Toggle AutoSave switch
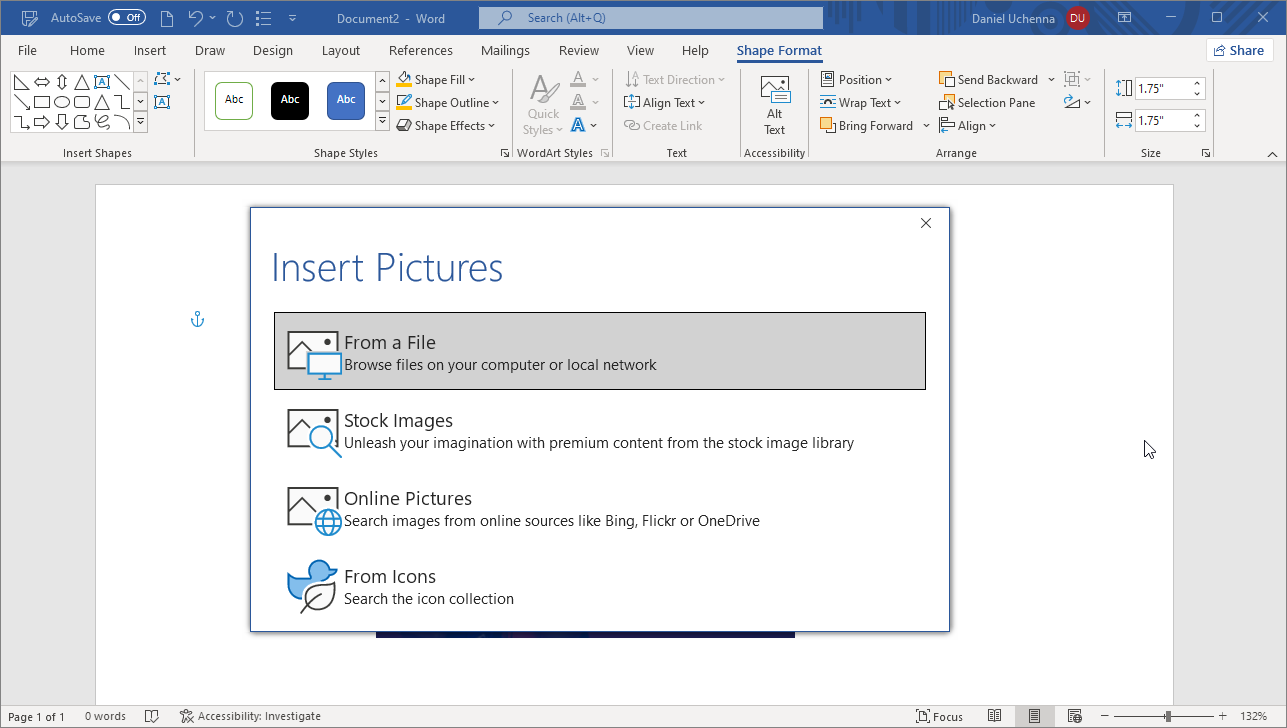 [x=127, y=18]
